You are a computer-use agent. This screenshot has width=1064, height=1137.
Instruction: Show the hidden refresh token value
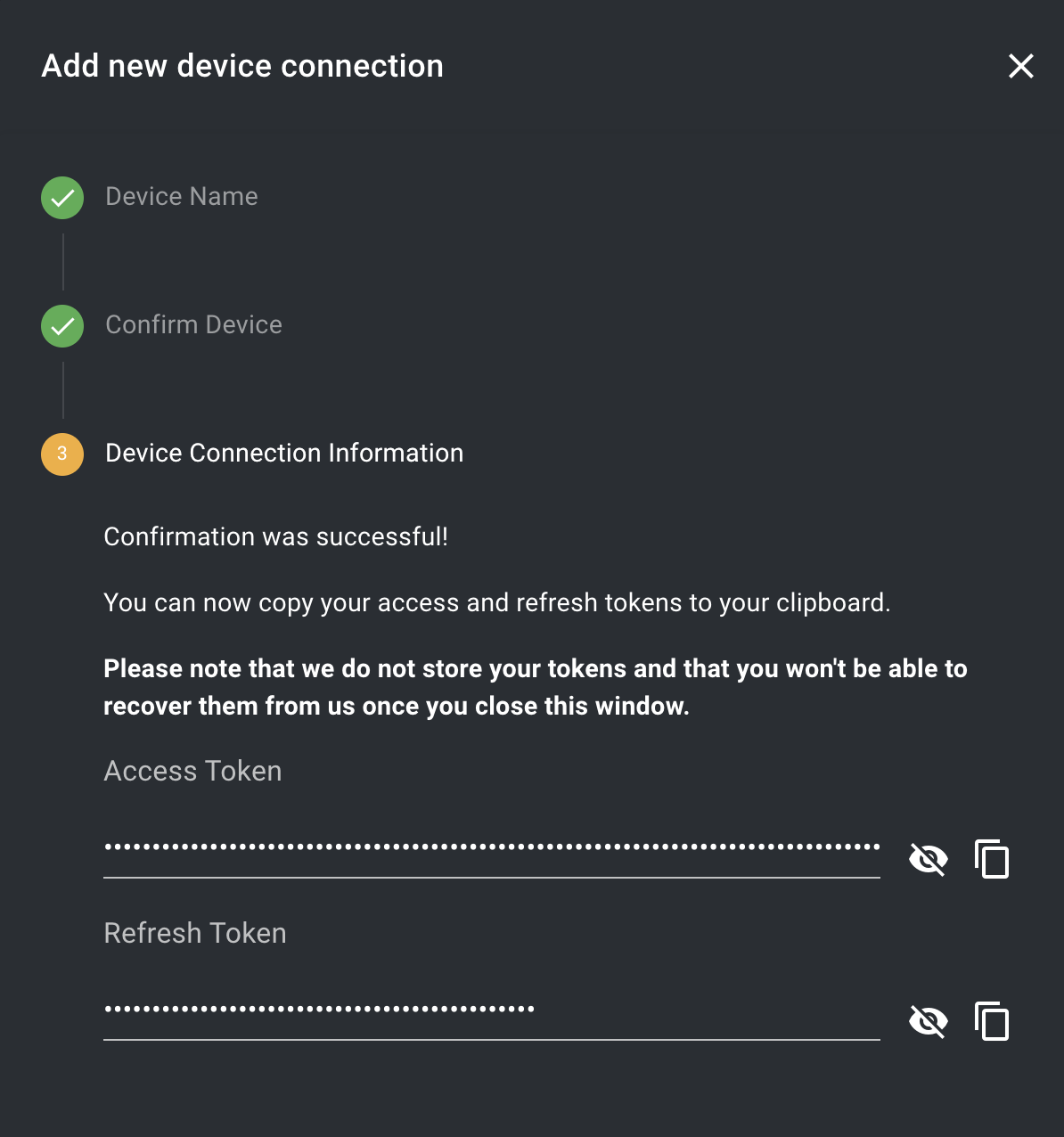928,1021
